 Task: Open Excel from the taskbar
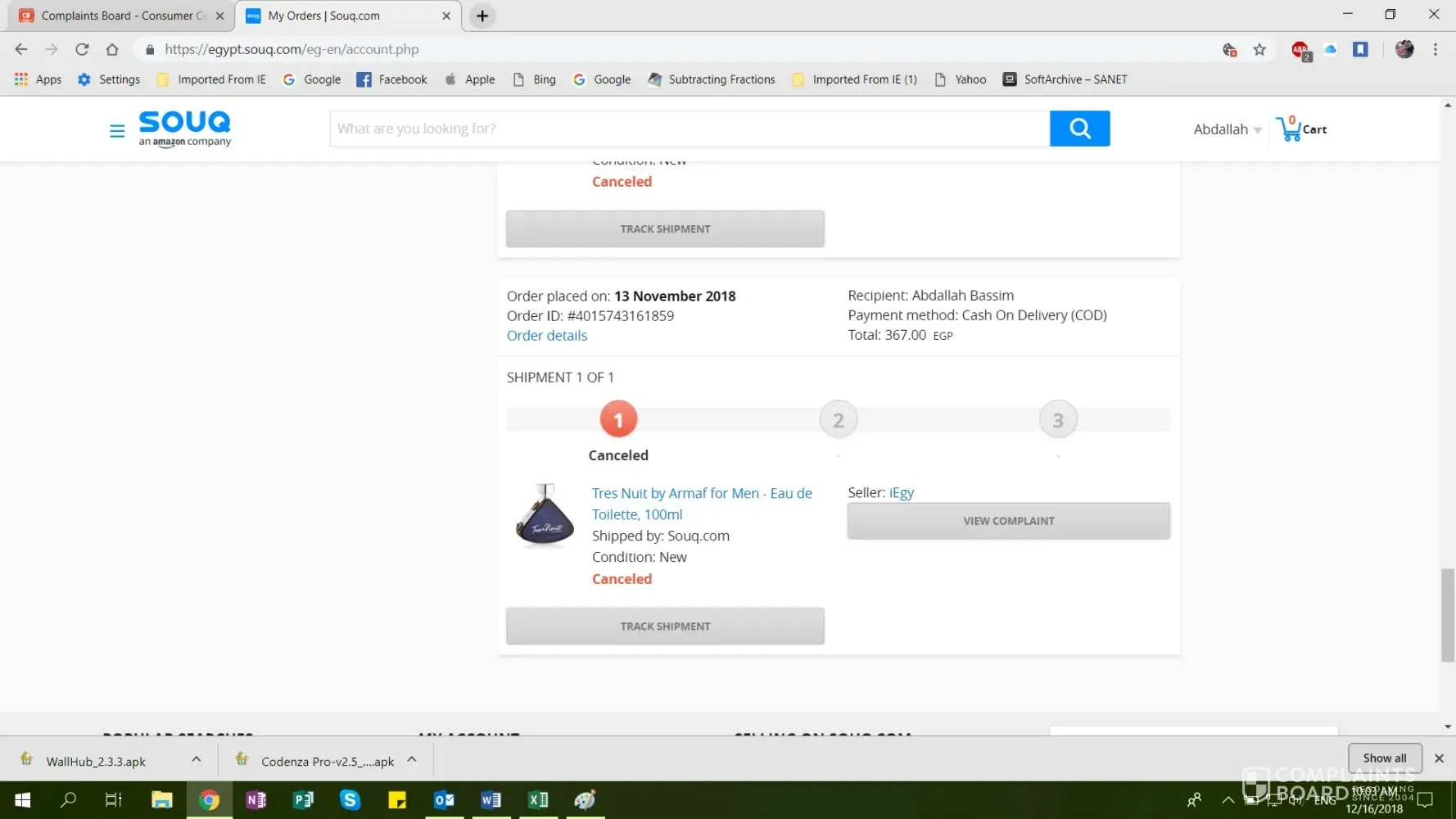point(538,800)
